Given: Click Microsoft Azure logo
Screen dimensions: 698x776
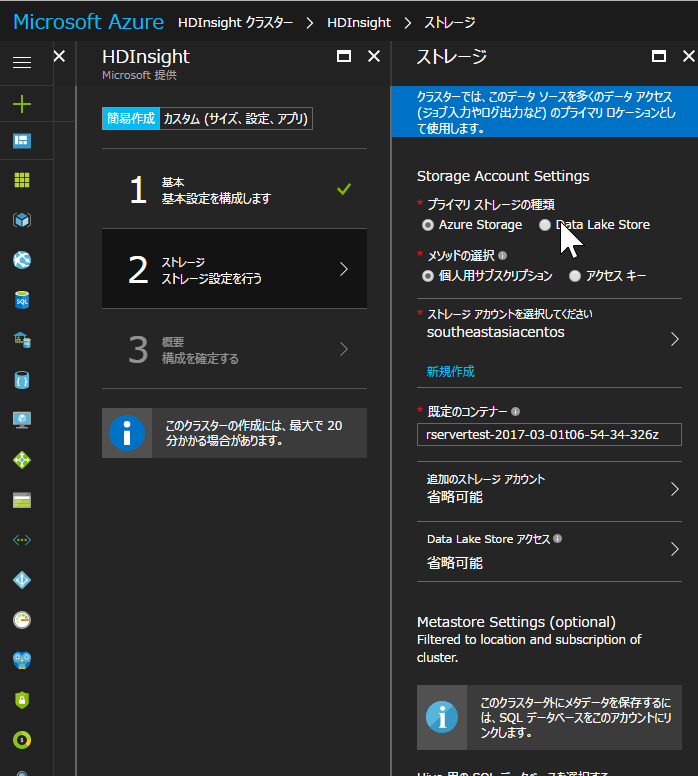Looking at the screenshot, I should [88, 22].
